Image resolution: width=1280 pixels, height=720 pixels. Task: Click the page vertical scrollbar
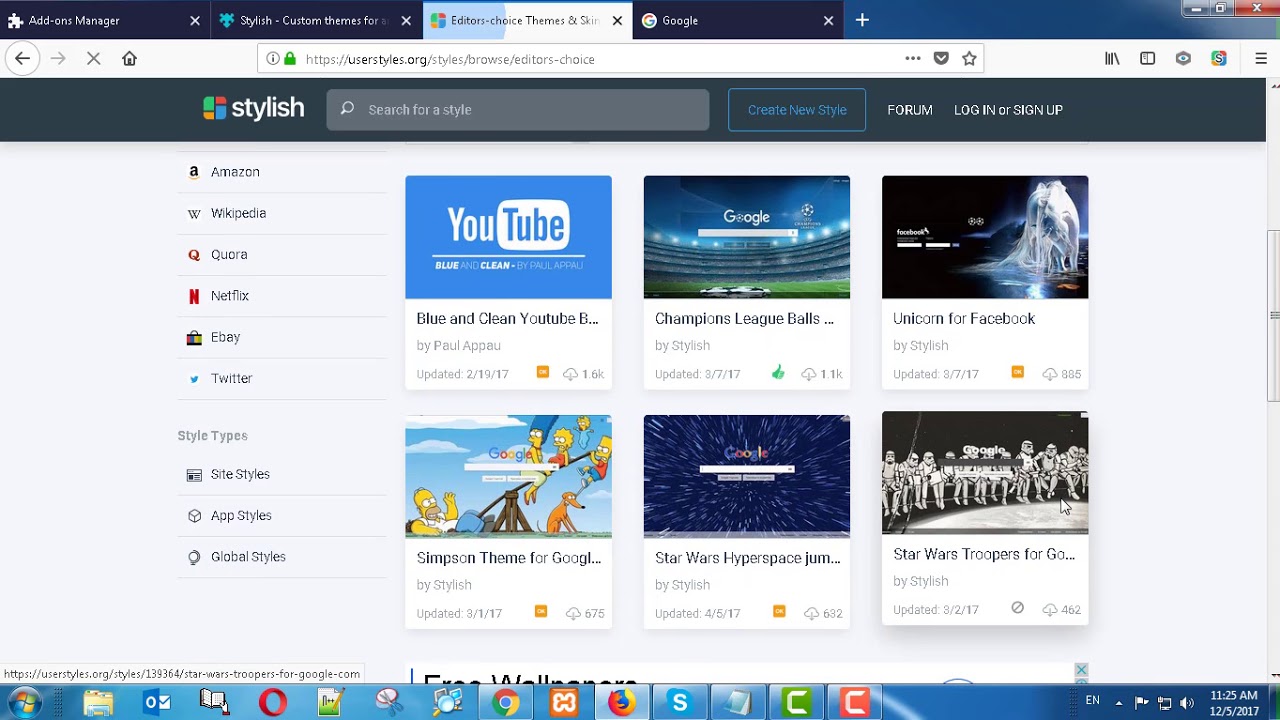click(x=1273, y=315)
